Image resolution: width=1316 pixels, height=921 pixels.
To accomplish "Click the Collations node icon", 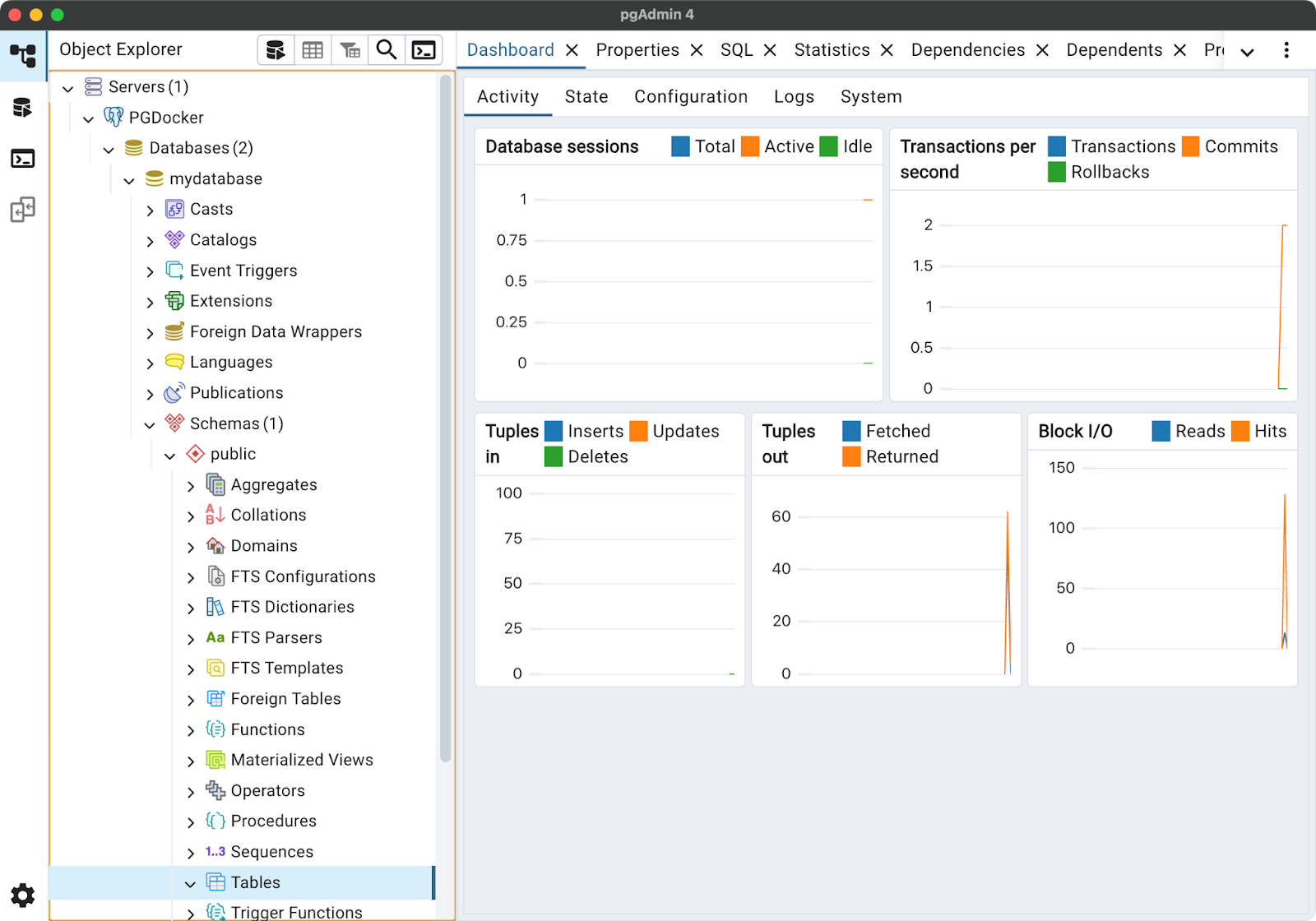I will [x=215, y=515].
